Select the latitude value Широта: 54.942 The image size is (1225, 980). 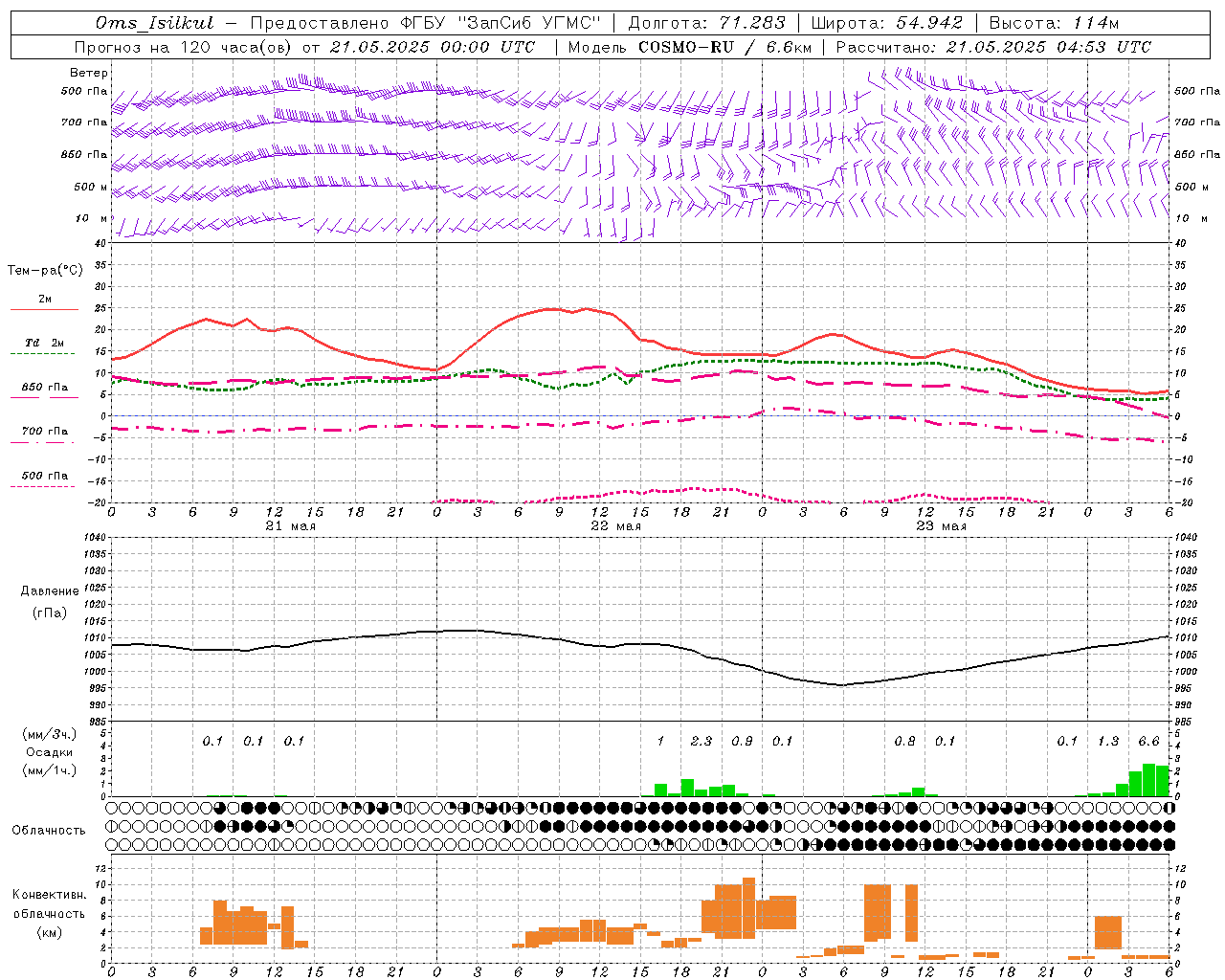click(886, 23)
